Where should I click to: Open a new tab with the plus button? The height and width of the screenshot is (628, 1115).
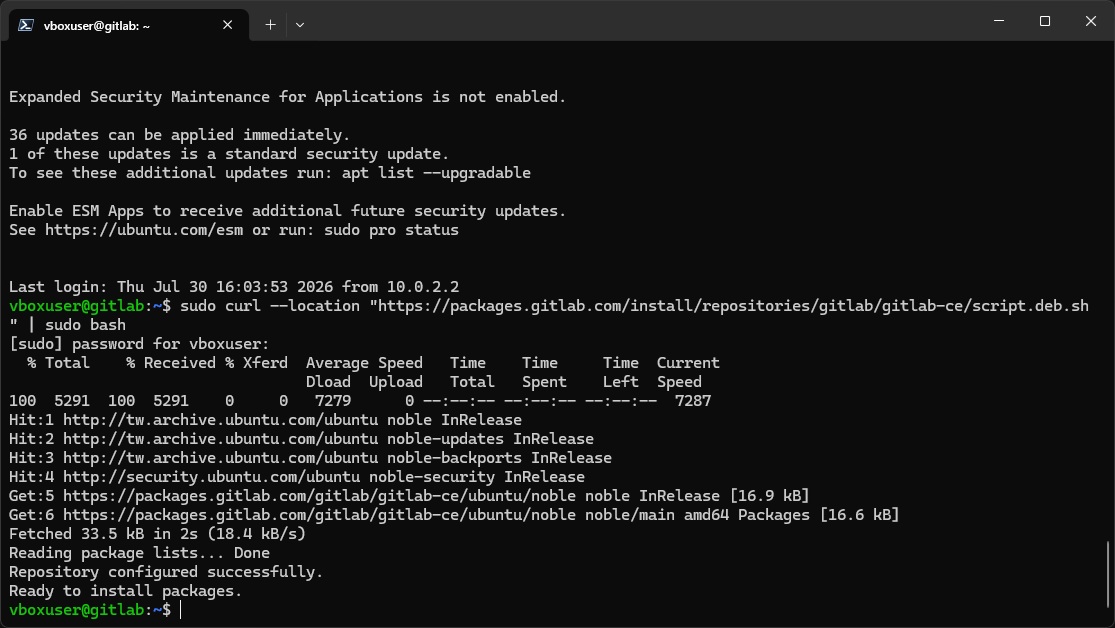click(270, 25)
